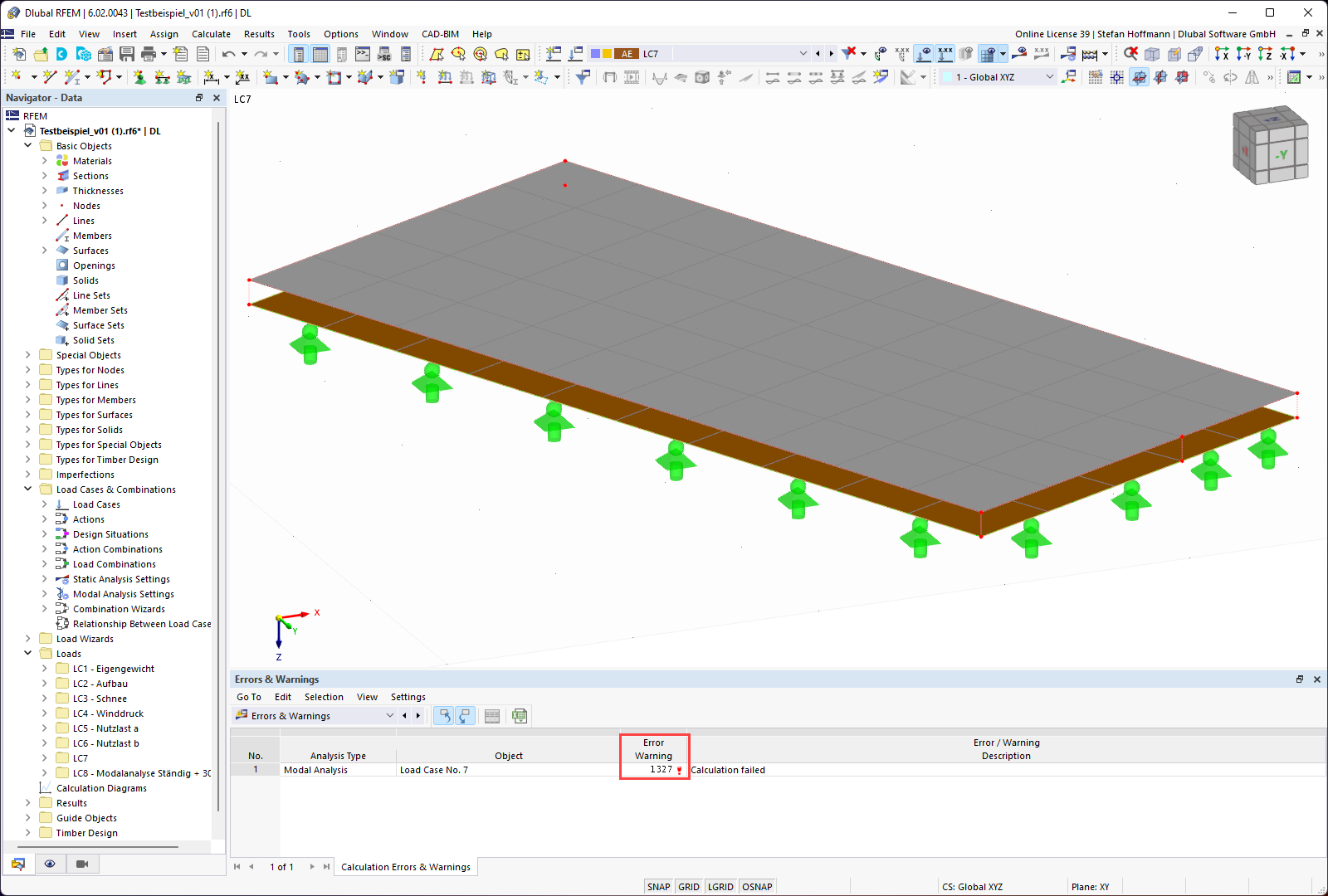The width and height of the screenshot is (1328, 896).
Task: Open the Results menu
Action: 259,34
